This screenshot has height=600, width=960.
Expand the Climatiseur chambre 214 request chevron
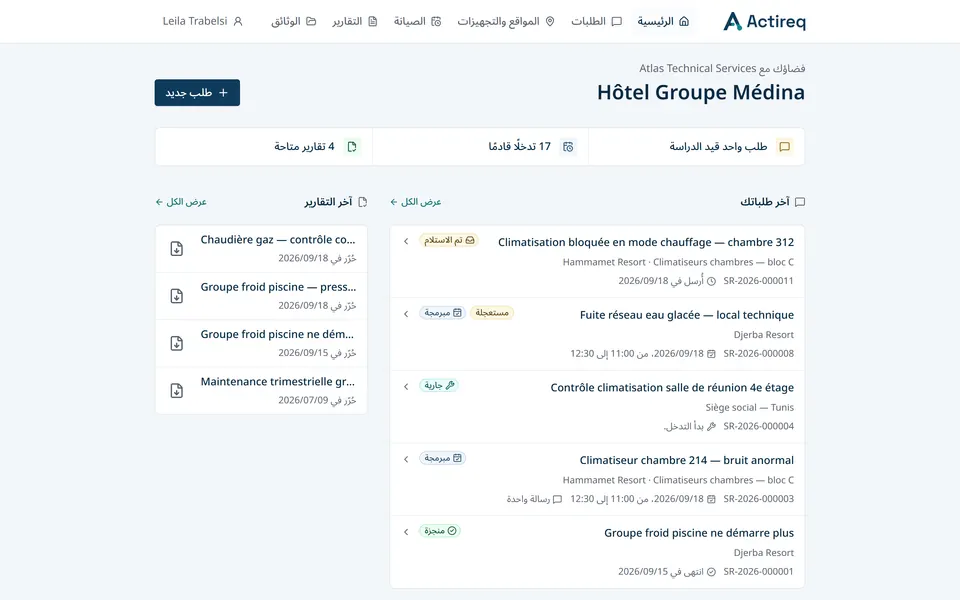pyautogui.click(x=406, y=459)
